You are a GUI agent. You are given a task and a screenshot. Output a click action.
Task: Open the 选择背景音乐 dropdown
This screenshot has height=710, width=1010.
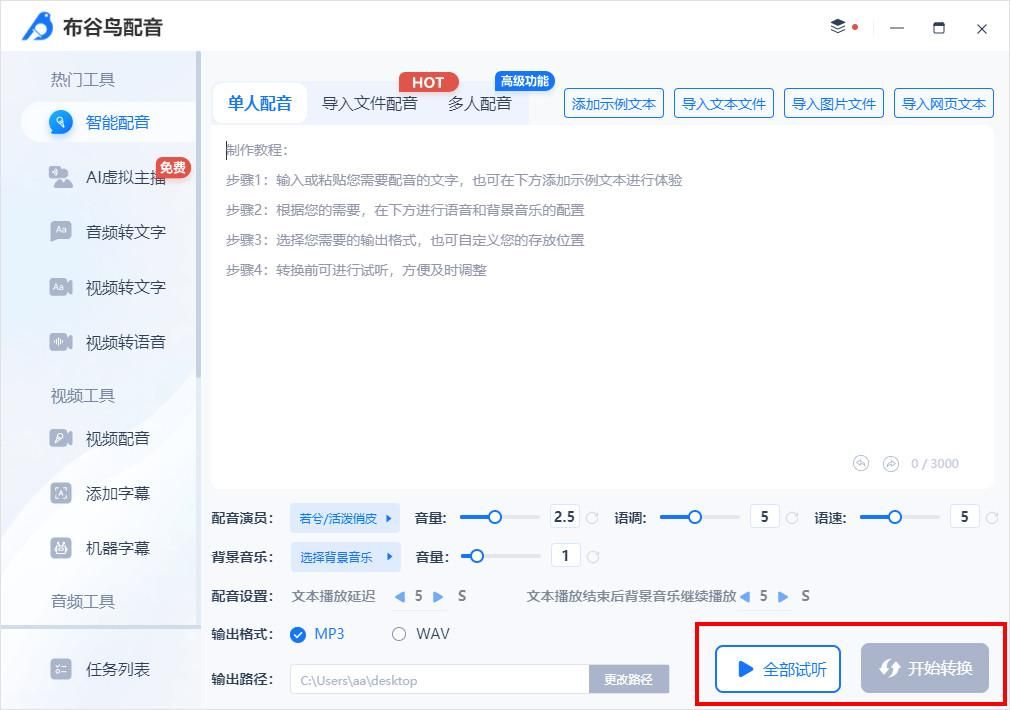(345, 557)
